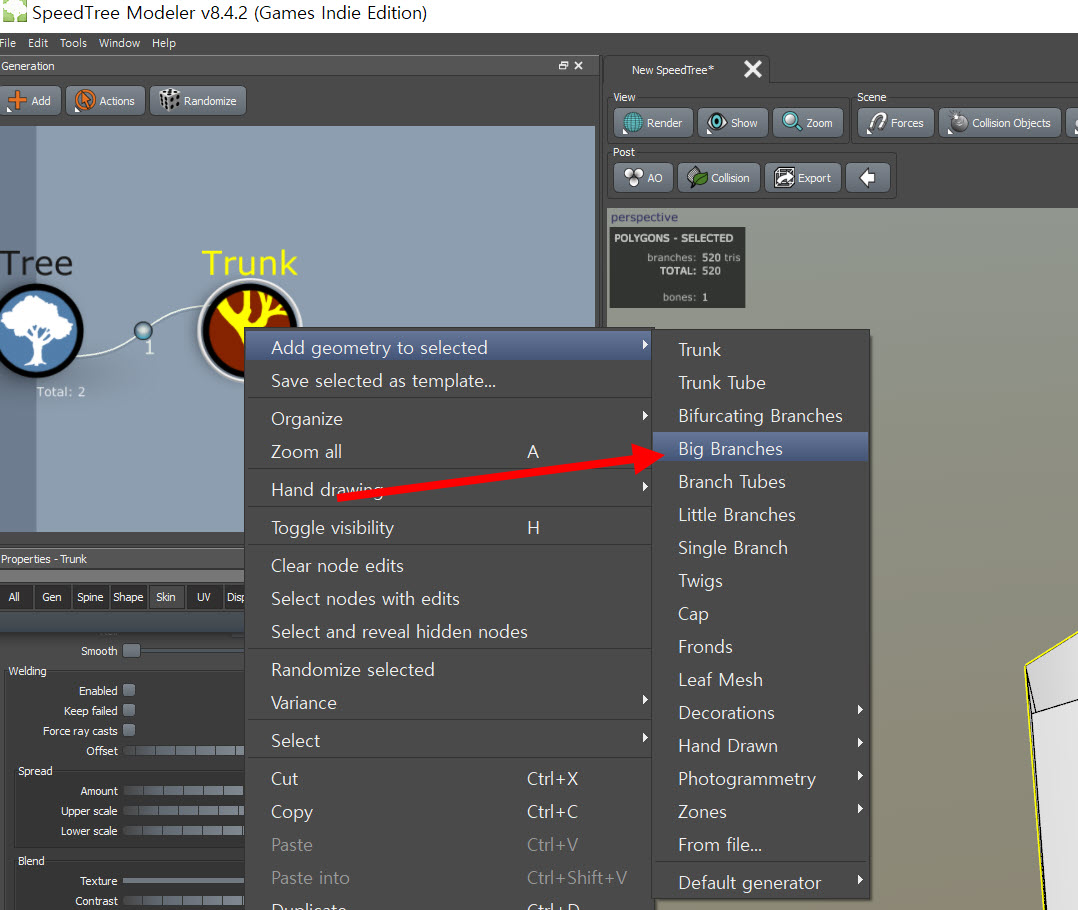Adjust the Welding Offset slider
The width and height of the screenshot is (1078, 910).
tap(184, 751)
